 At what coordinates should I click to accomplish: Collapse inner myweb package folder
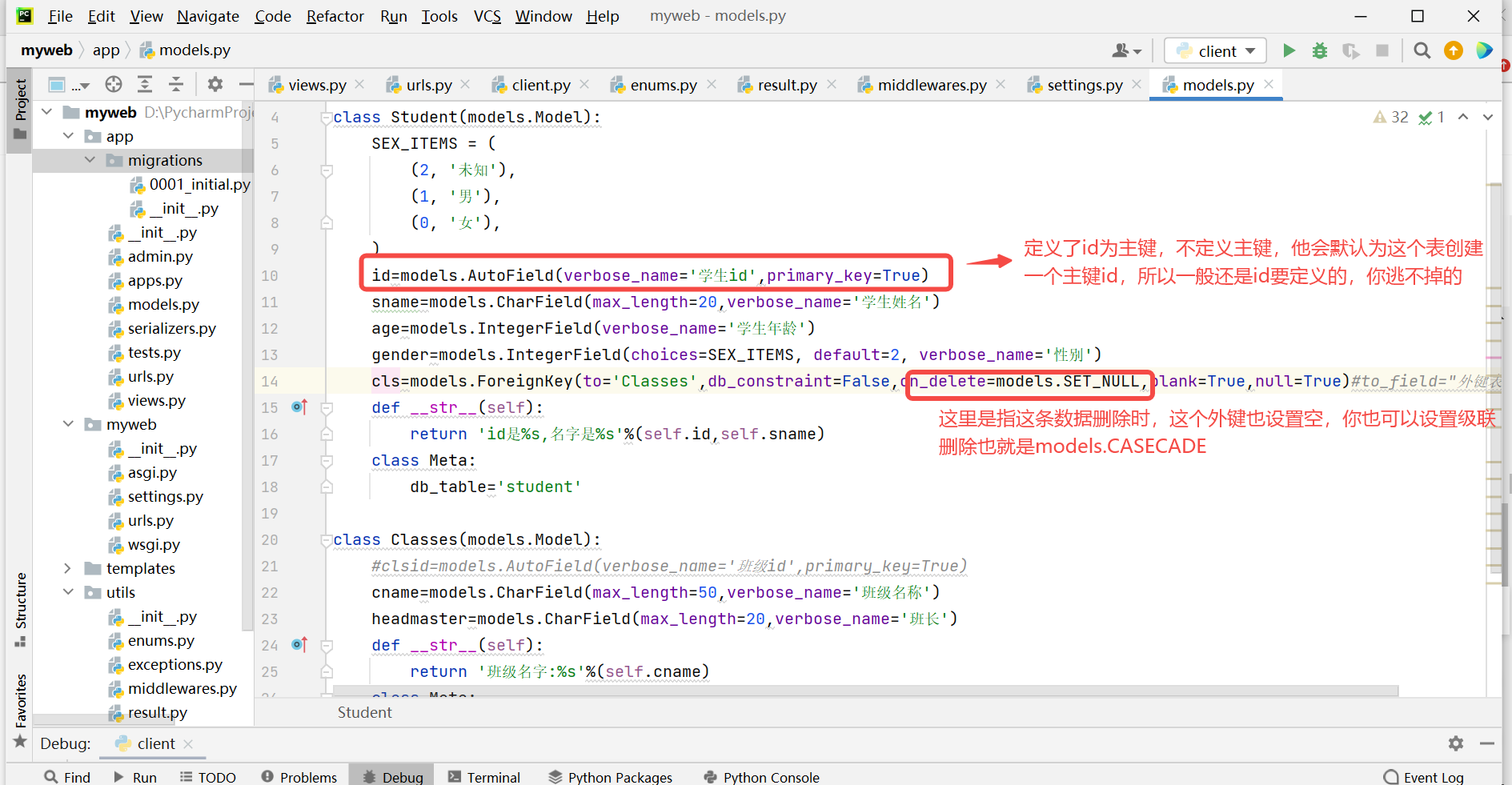pyautogui.click(x=68, y=424)
